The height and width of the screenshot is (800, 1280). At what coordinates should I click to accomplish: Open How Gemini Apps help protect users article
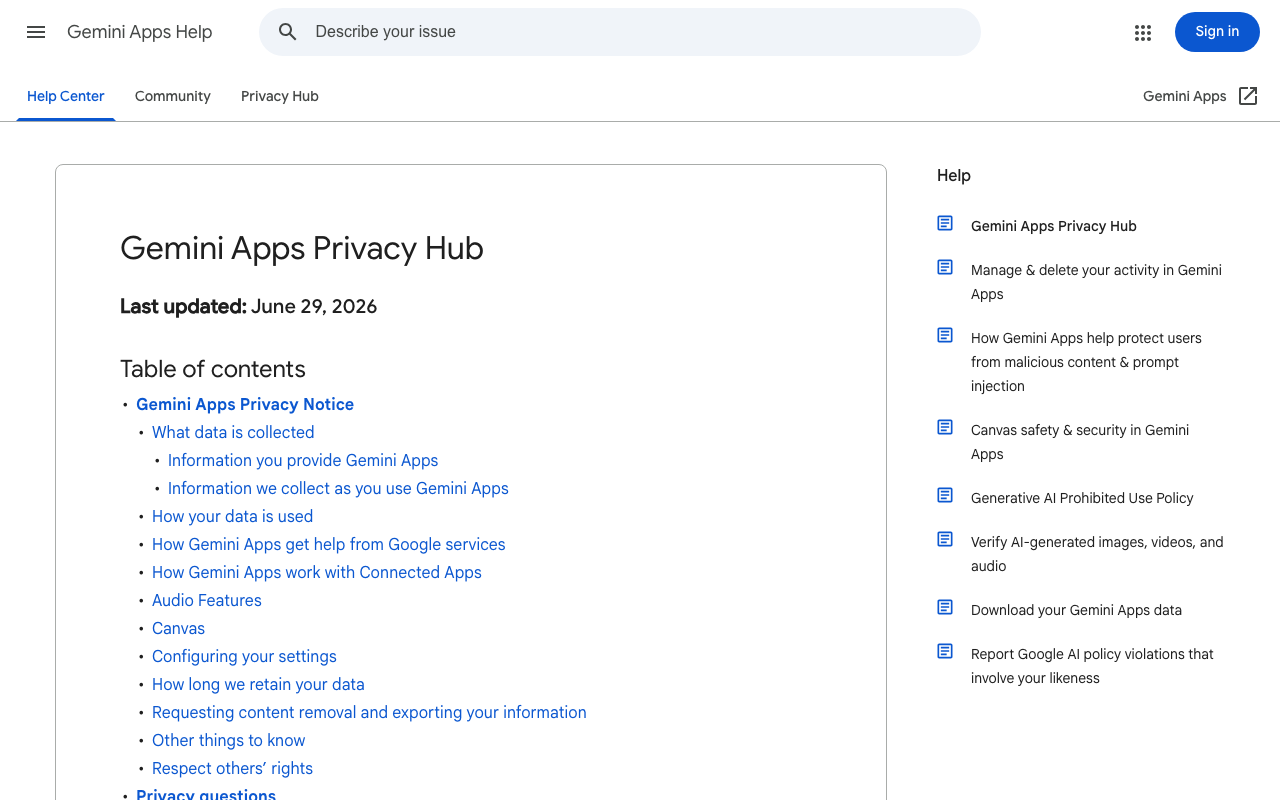(1086, 362)
